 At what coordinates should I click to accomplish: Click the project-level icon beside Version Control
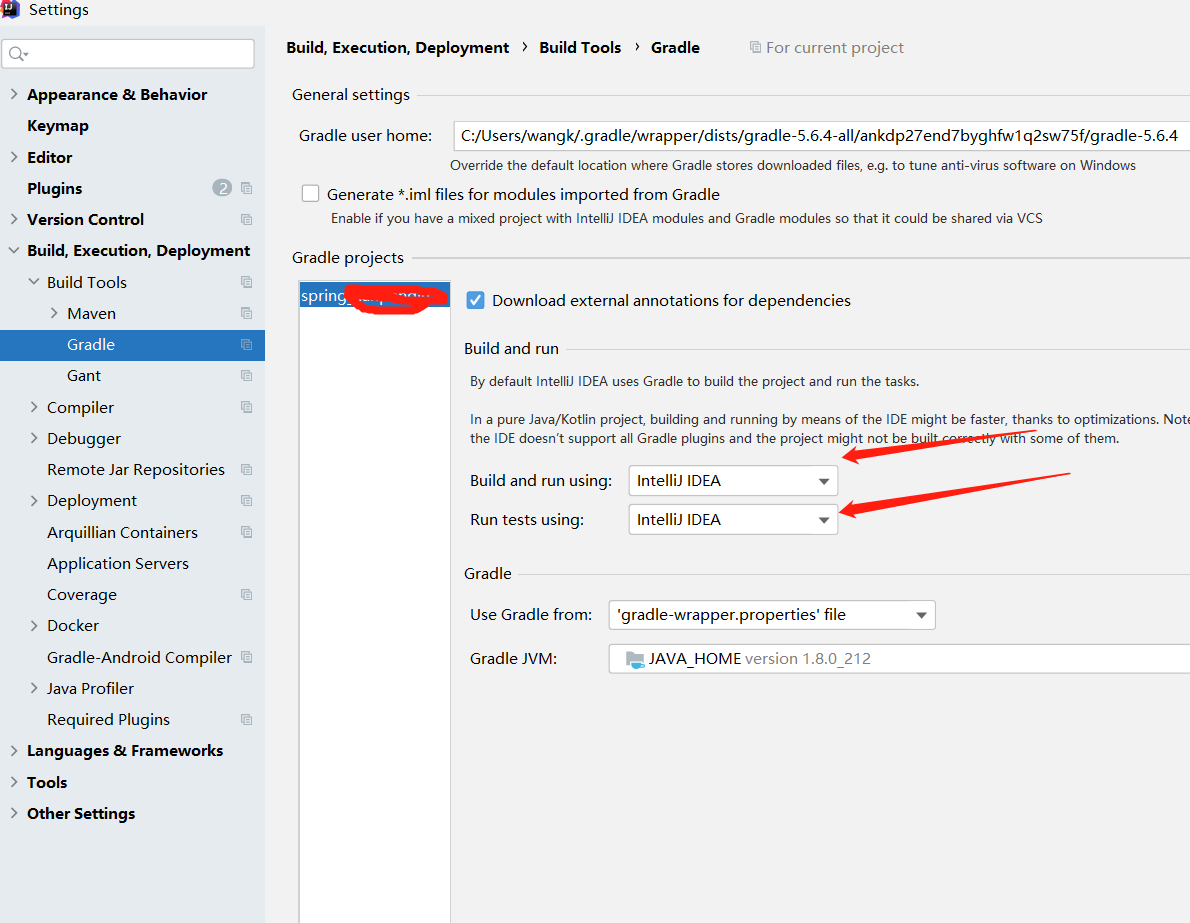coord(246,219)
